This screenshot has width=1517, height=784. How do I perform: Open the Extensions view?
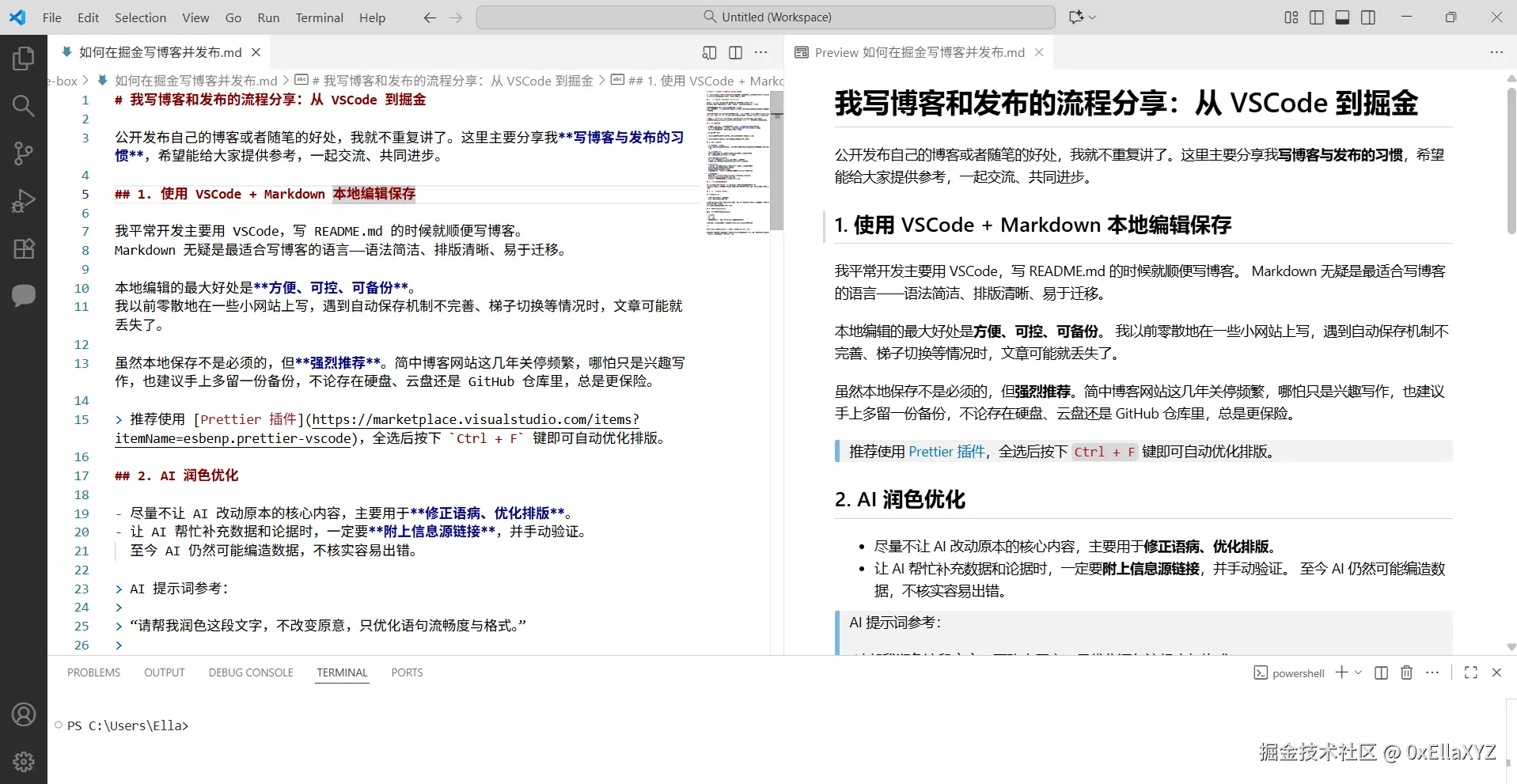pyautogui.click(x=24, y=248)
